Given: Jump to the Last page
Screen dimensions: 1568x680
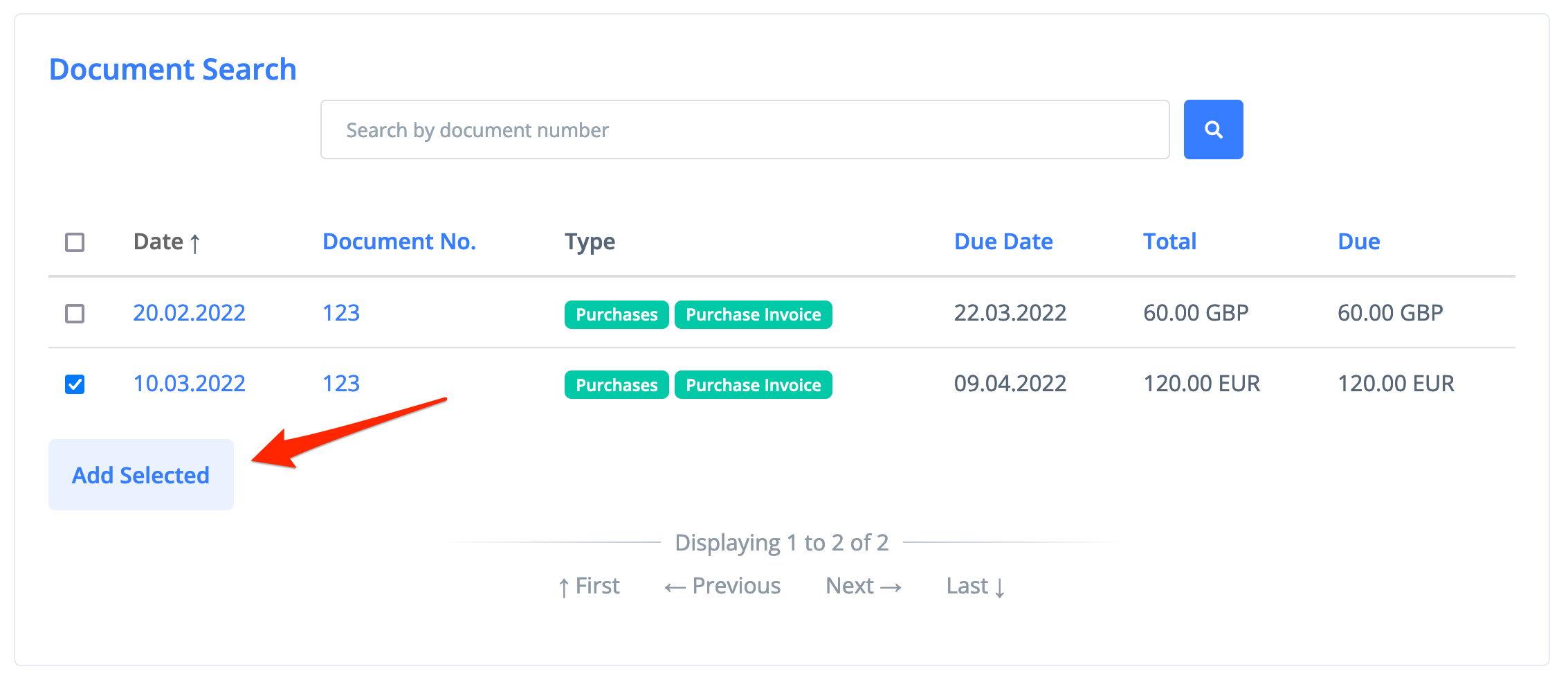Looking at the screenshot, I should [975, 586].
